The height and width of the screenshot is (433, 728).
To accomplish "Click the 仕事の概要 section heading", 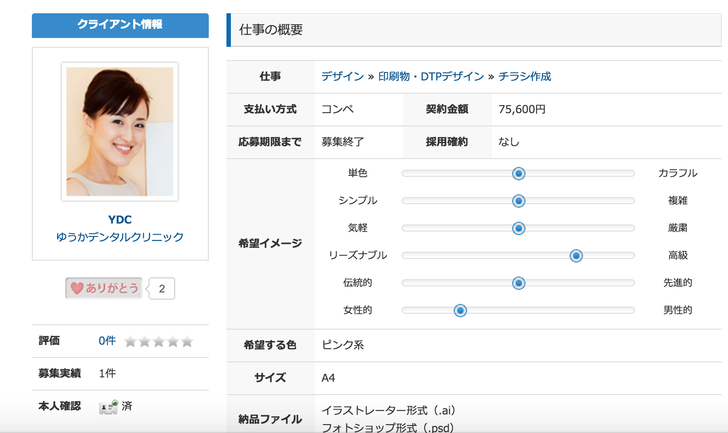I will tap(271, 30).
